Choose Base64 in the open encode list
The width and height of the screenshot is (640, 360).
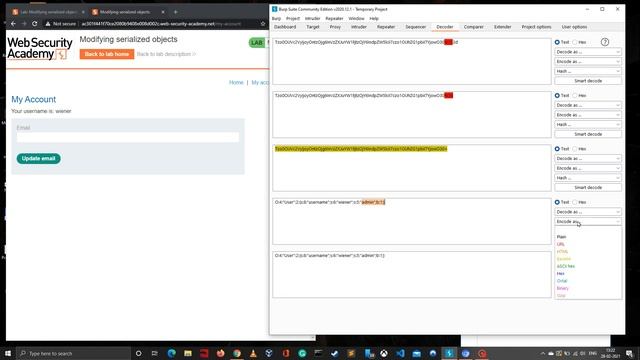click(564, 259)
